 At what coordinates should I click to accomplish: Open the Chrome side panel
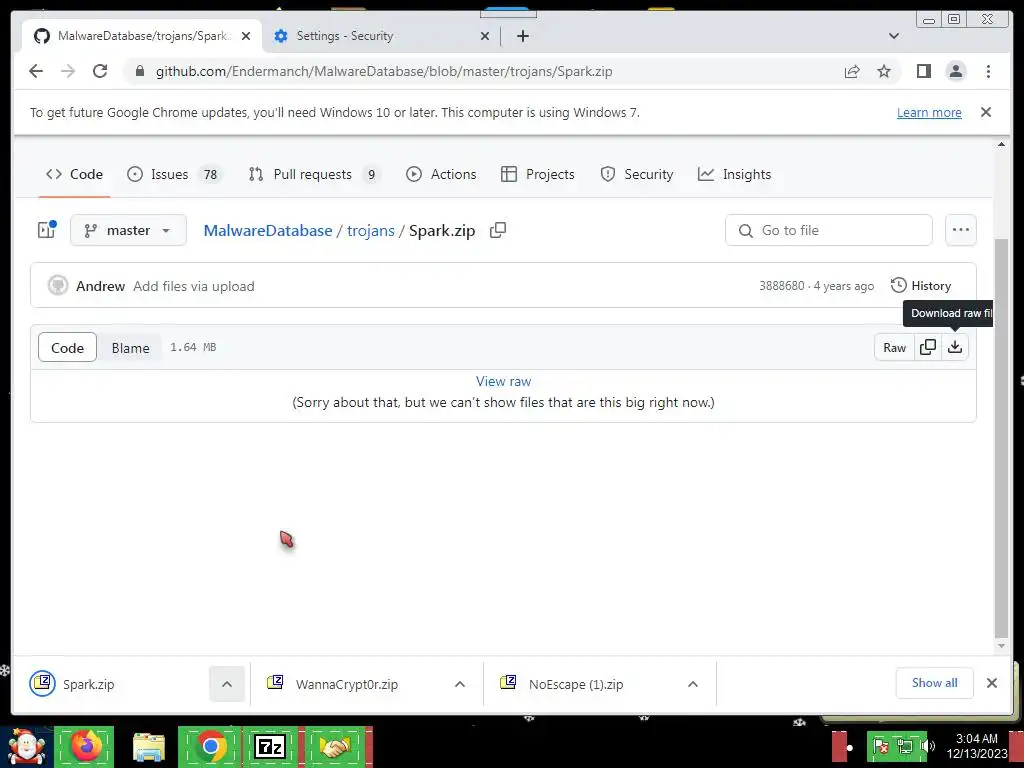pyautogui.click(x=923, y=71)
